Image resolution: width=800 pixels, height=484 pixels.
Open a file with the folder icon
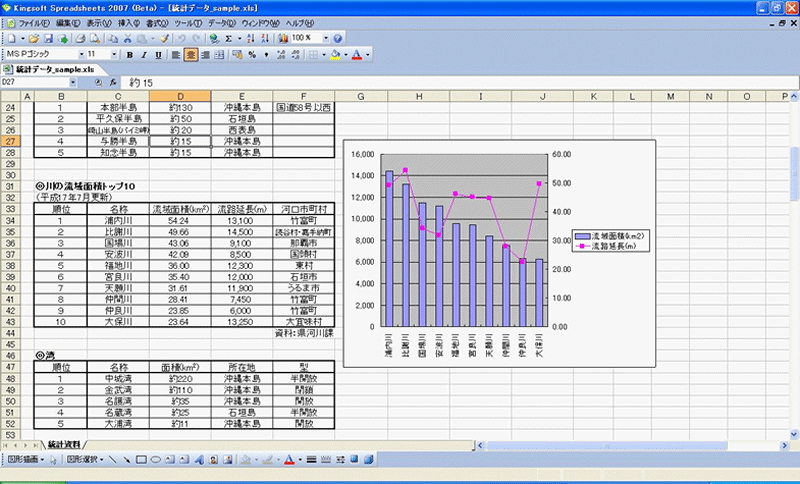(x=34, y=39)
